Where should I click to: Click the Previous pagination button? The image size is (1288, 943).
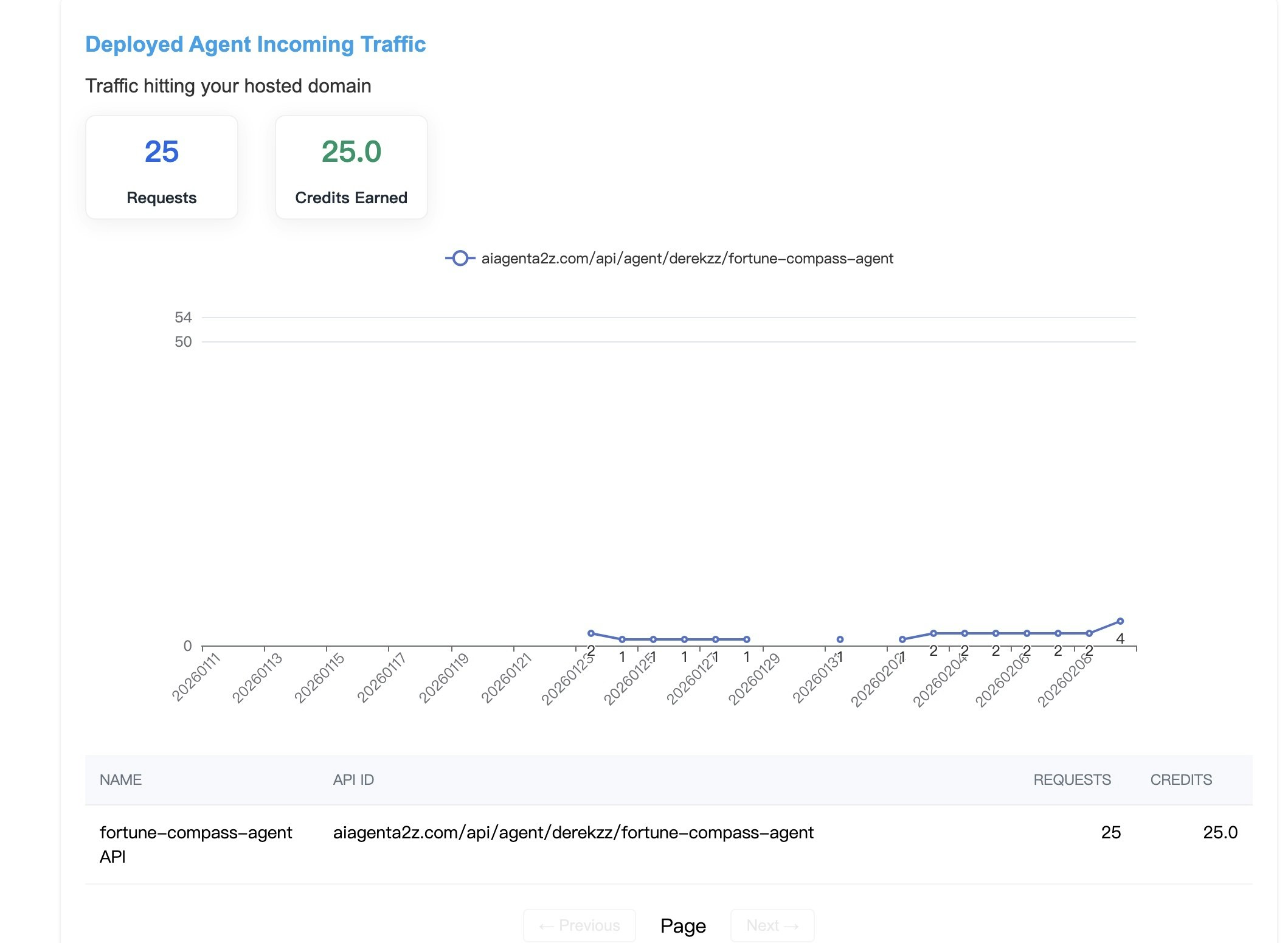tap(578, 925)
